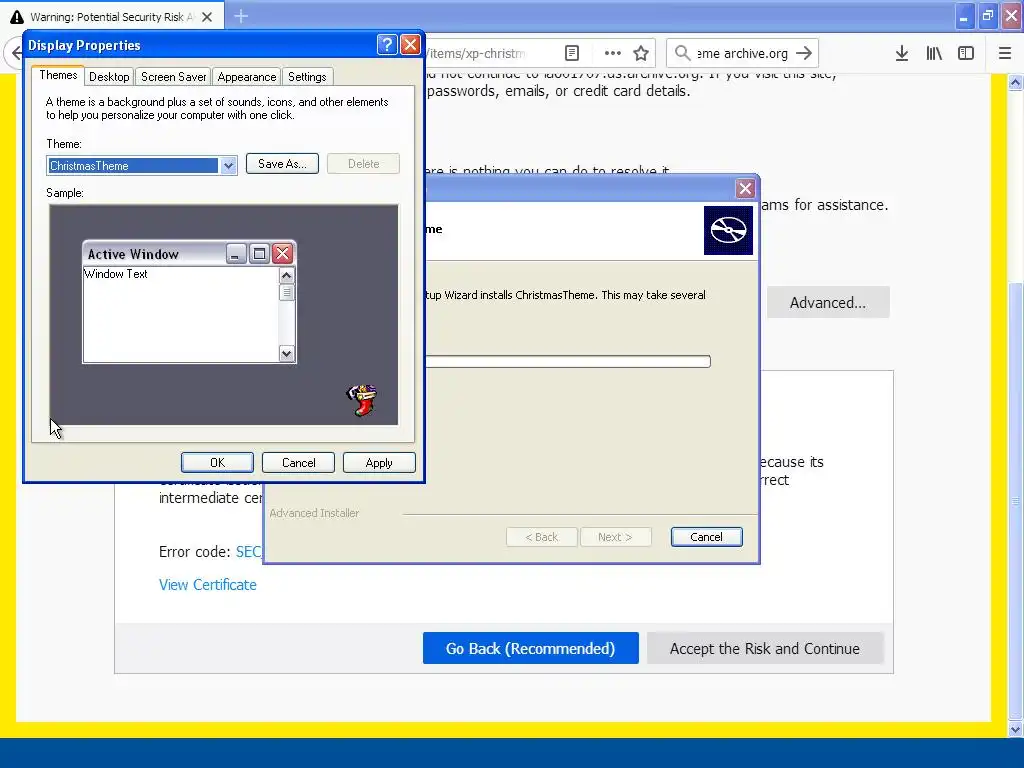Toggle Firefox sidebar icon
1024x768 pixels.
pyautogui.click(x=965, y=53)
